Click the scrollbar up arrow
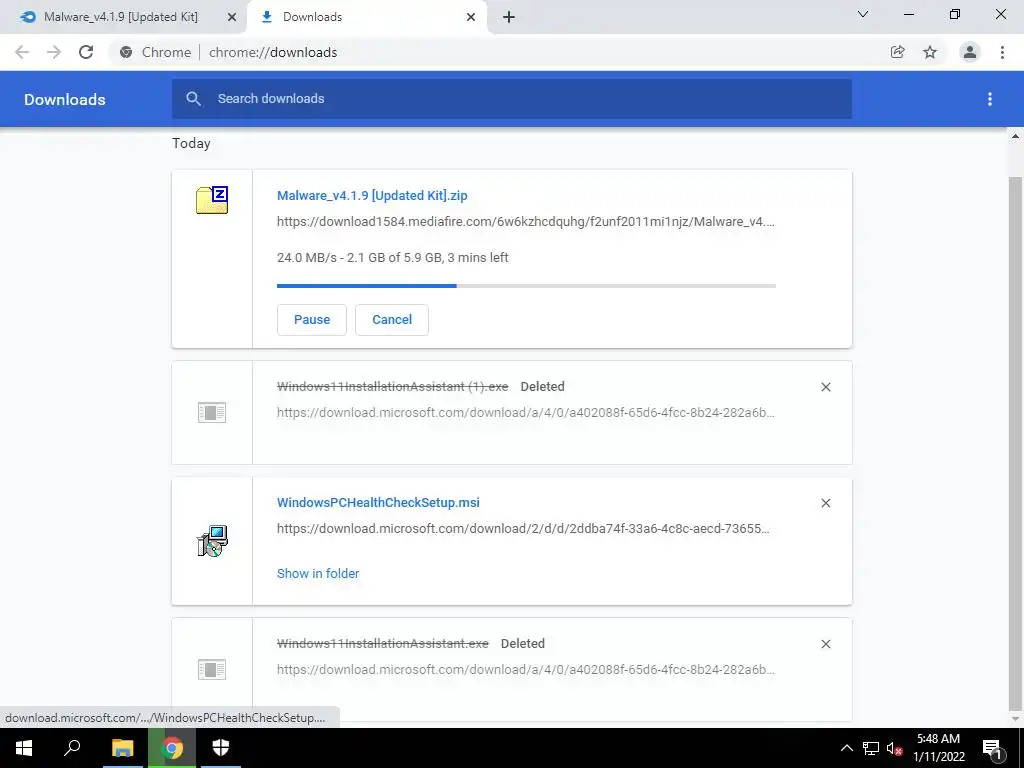This screenshot has width=1024, height=768. point(1015,136)
